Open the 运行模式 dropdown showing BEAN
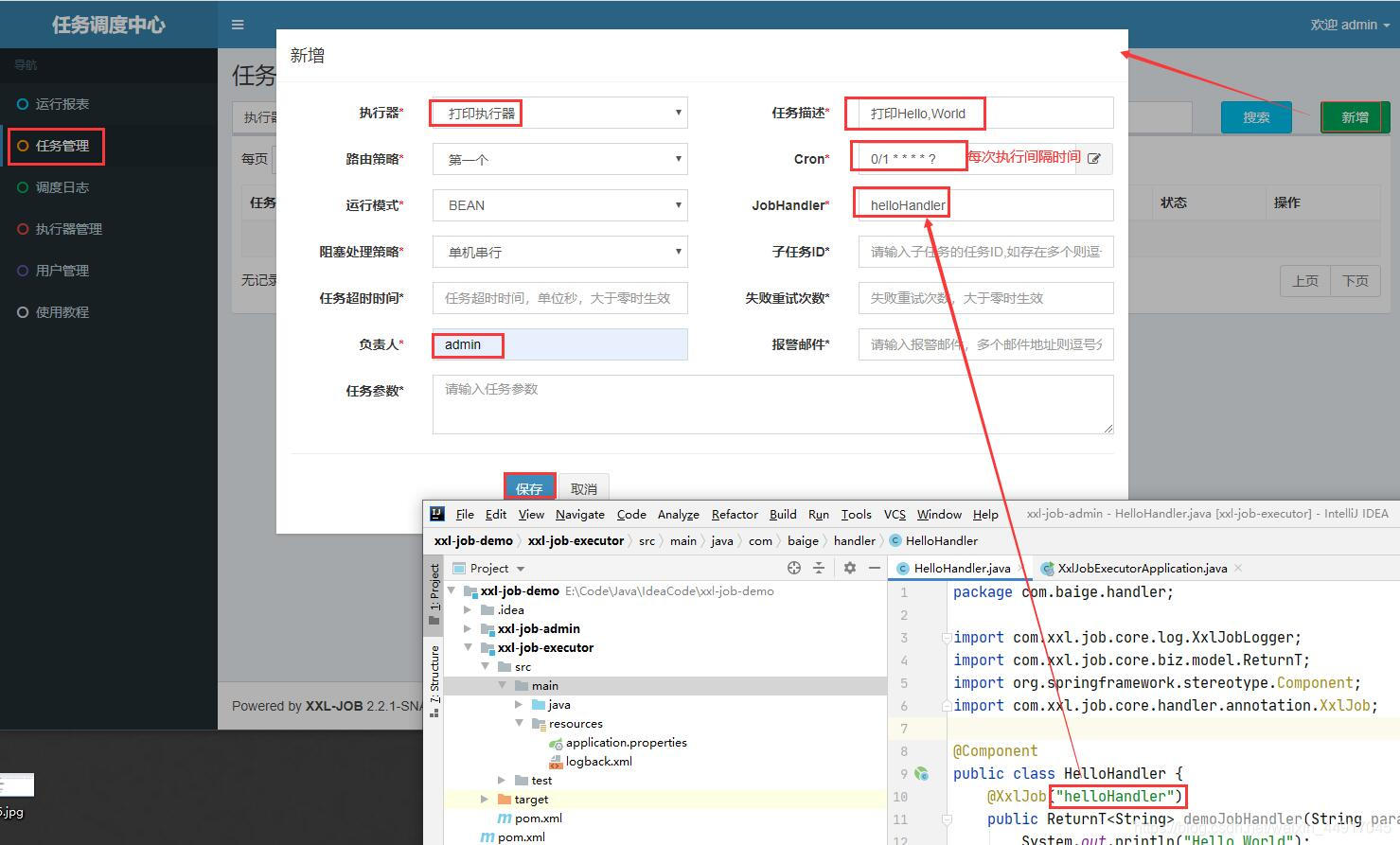Viewport: 1400px width, 845px height. 559,205
